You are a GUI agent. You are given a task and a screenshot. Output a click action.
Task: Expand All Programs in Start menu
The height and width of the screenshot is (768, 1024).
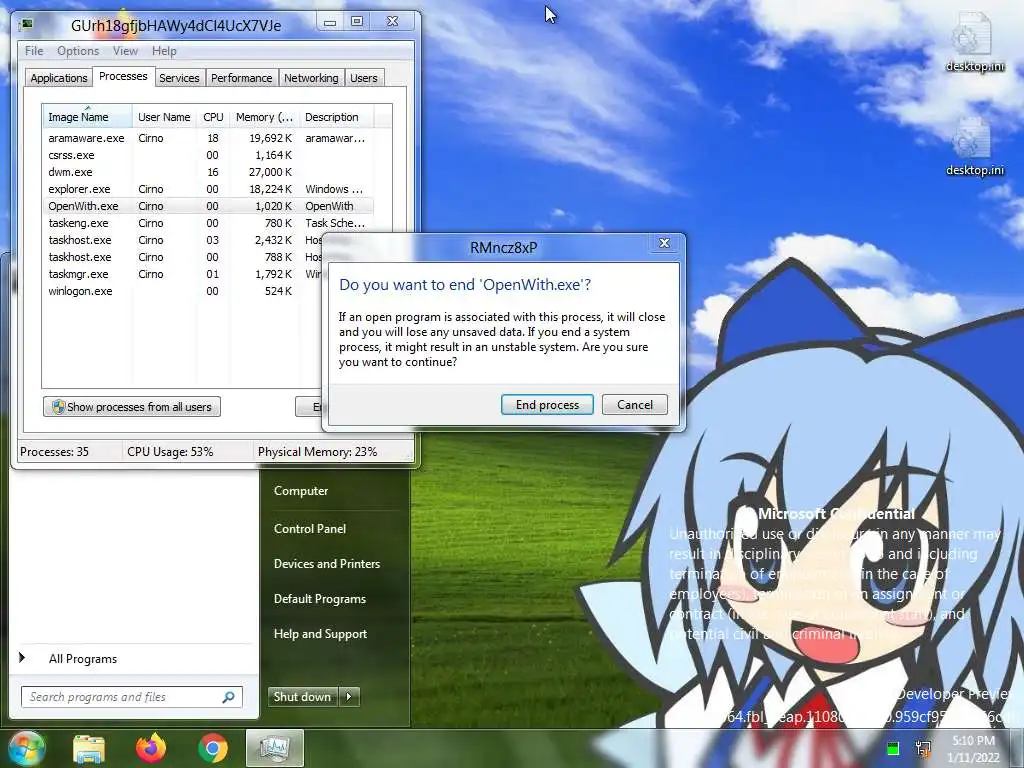(x=83, y=659)
